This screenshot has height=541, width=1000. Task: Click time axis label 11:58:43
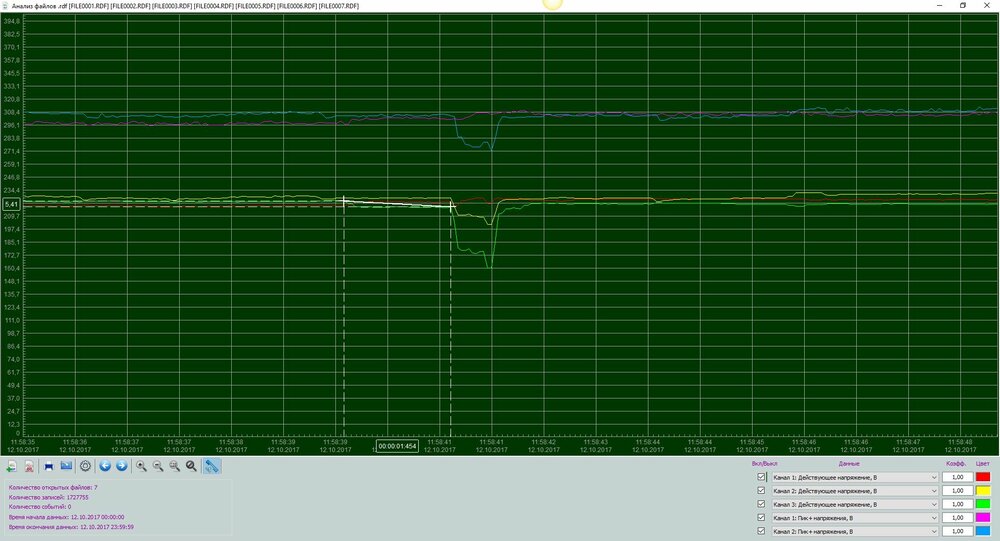tap(596, 441)
